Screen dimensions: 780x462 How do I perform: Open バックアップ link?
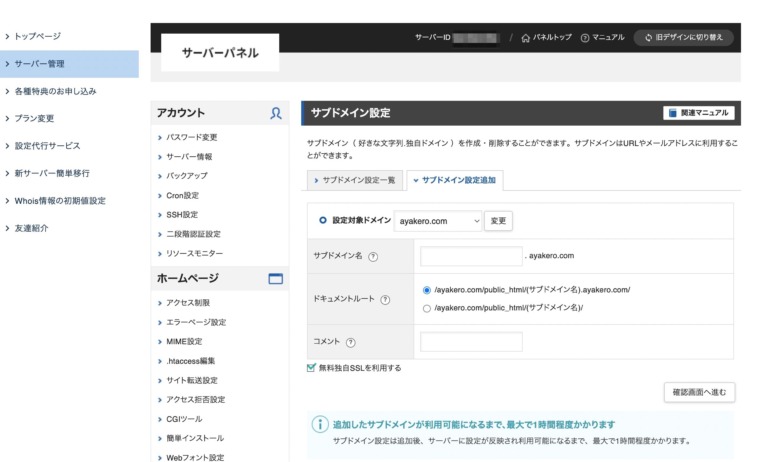[187, 176]
